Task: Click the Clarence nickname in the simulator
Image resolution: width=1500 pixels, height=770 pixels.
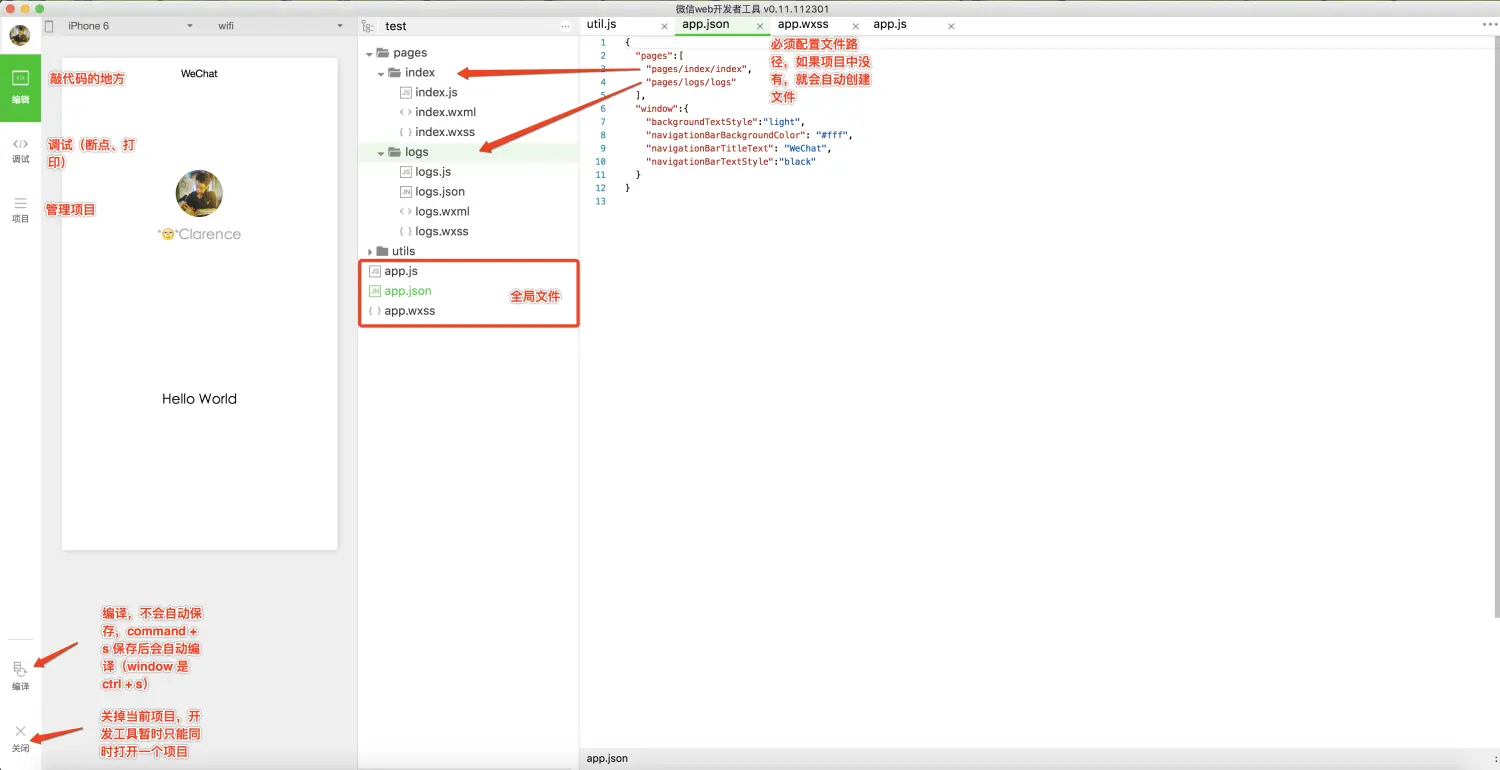Action: pos(199,234)
